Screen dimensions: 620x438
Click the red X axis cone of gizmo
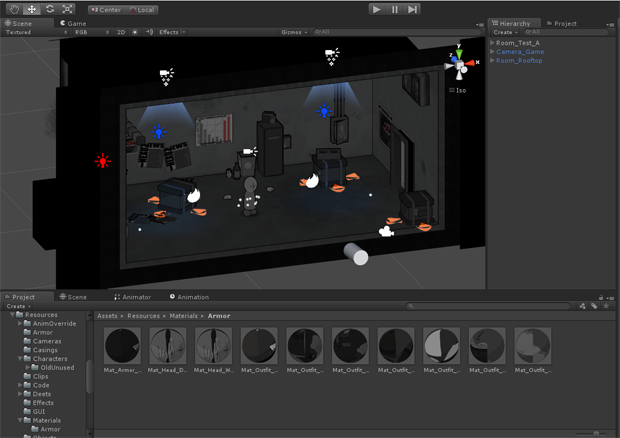pos(471,63)
